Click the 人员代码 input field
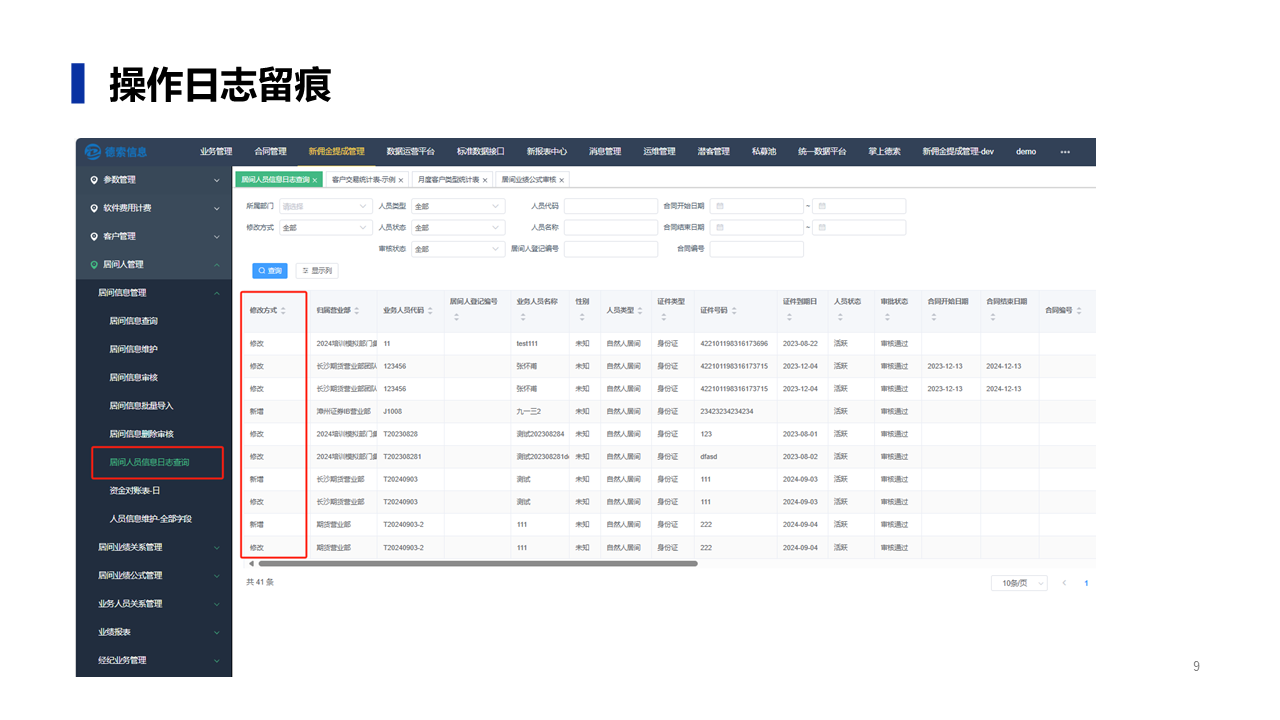The height and width of the screenshot is (720, 1280). 610,206
